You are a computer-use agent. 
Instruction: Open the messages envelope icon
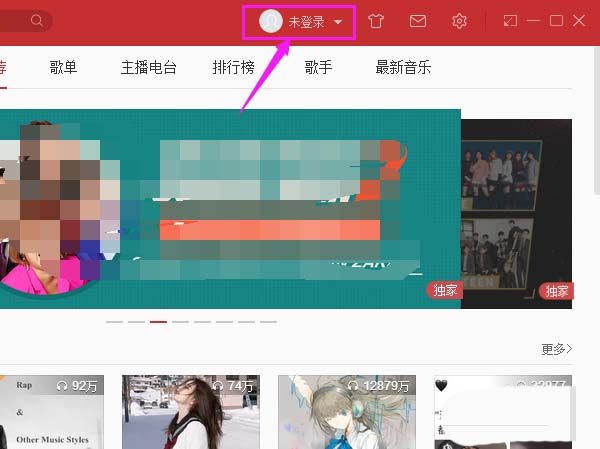pyautogui.click(x=418, y=21)
